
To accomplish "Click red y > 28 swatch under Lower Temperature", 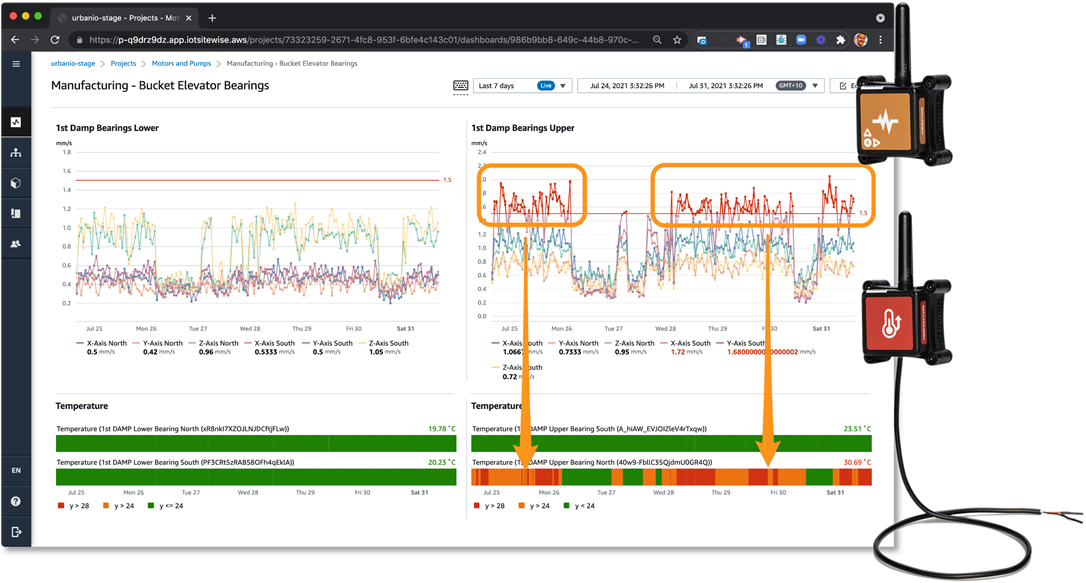I will (x=61, y=506).
